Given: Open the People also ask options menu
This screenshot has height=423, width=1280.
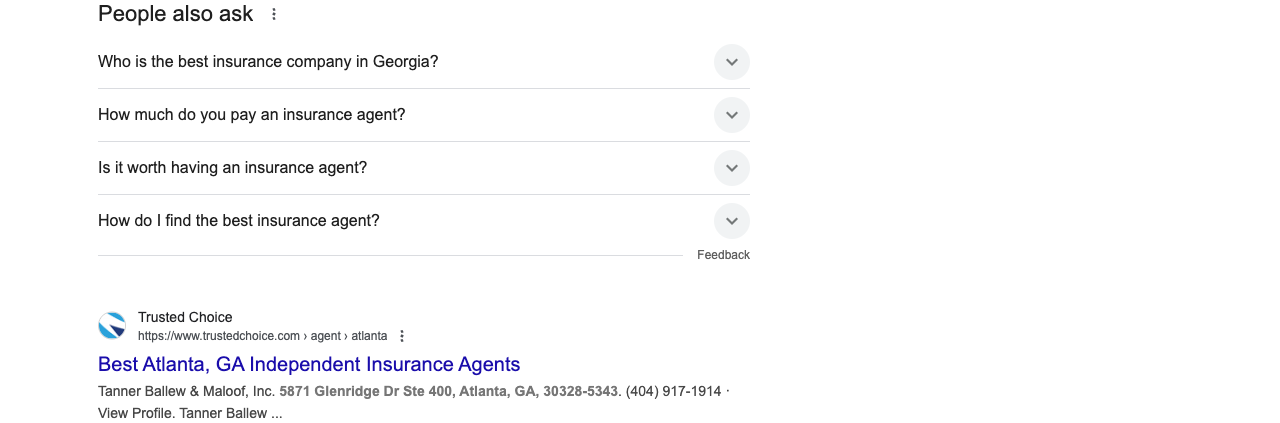Looking at the screenshot, I should tap(274, 14).
